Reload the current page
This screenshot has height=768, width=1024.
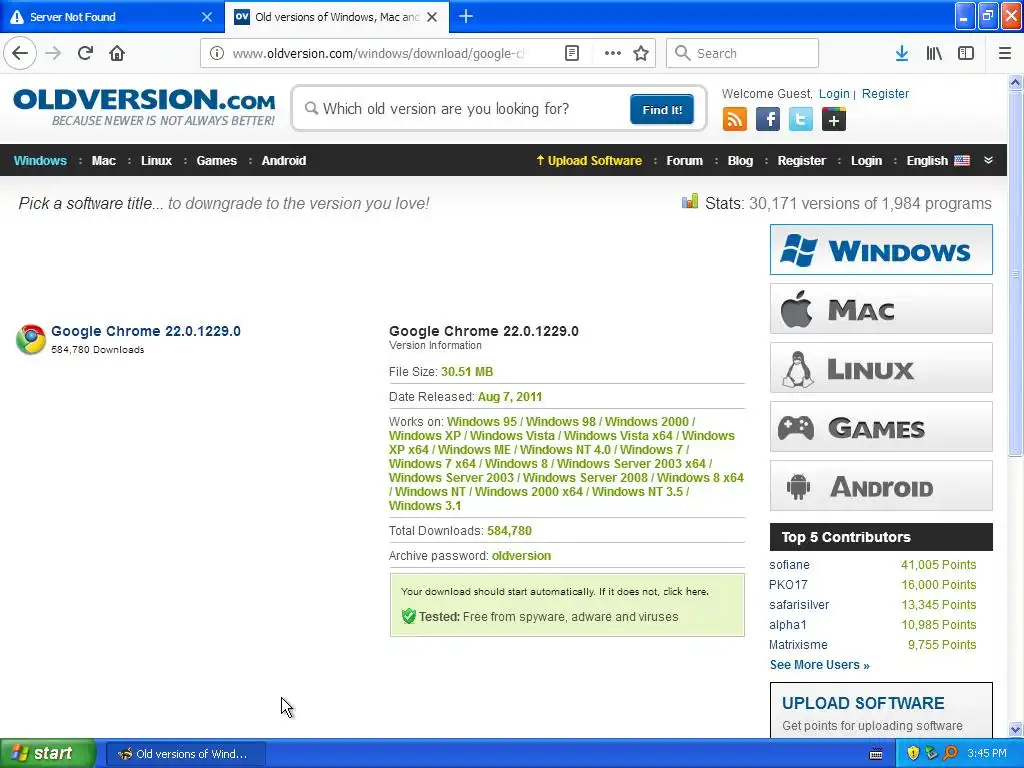point(85,53)
